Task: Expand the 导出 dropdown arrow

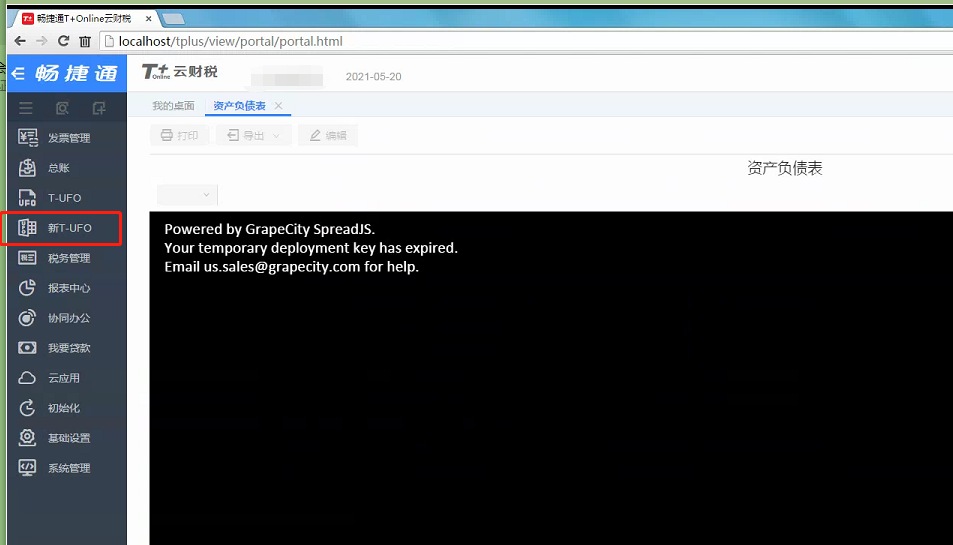Action: tap(277, 135)
